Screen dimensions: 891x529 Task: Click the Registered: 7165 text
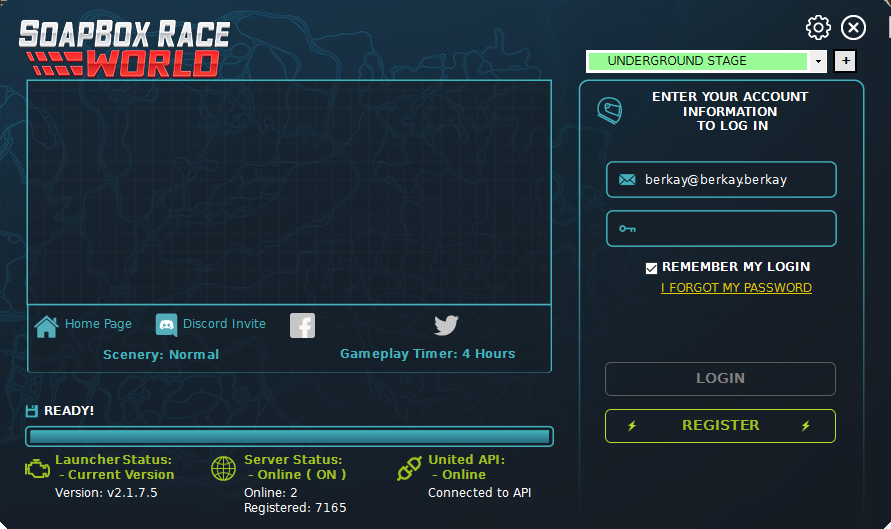295,507
